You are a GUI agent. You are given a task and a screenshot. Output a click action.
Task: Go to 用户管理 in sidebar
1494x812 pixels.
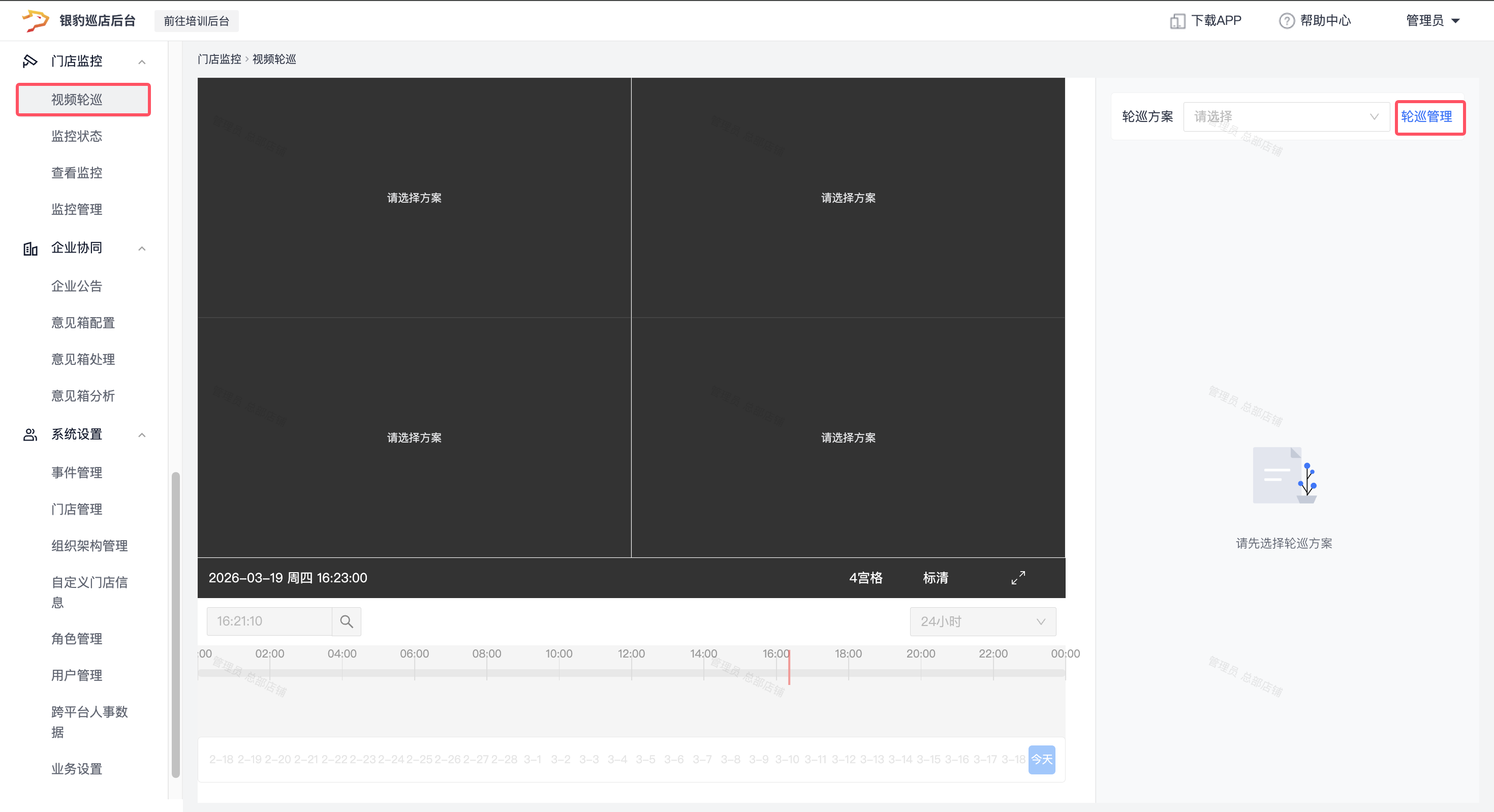point(77,675)
